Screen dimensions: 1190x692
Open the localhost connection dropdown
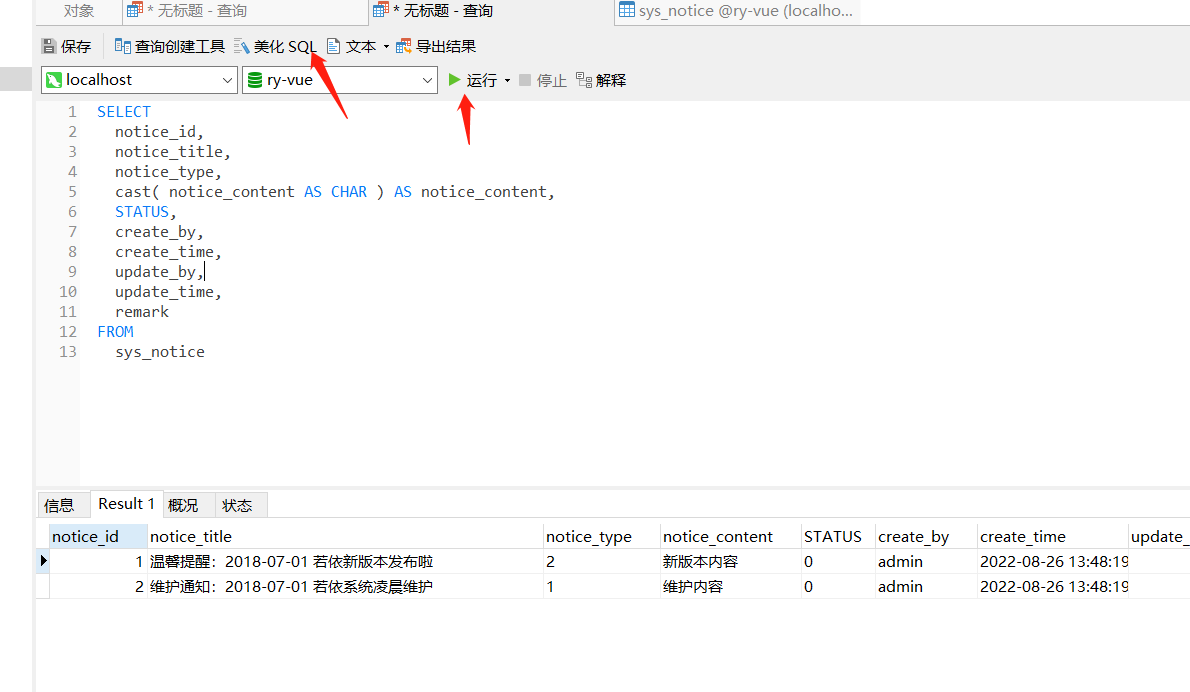click(x=227, y=80)
